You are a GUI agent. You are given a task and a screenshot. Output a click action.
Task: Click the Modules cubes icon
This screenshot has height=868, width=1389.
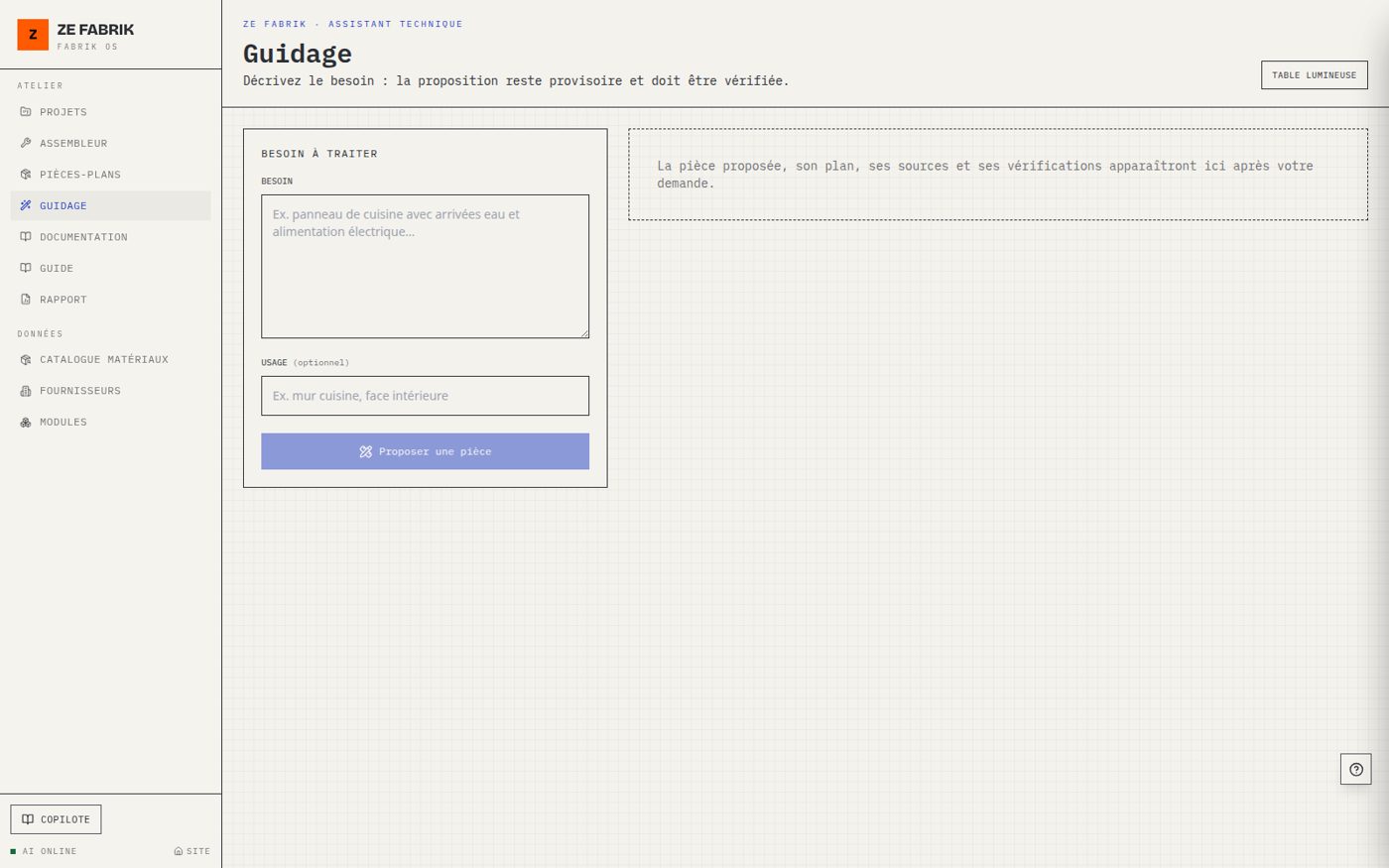26,423
